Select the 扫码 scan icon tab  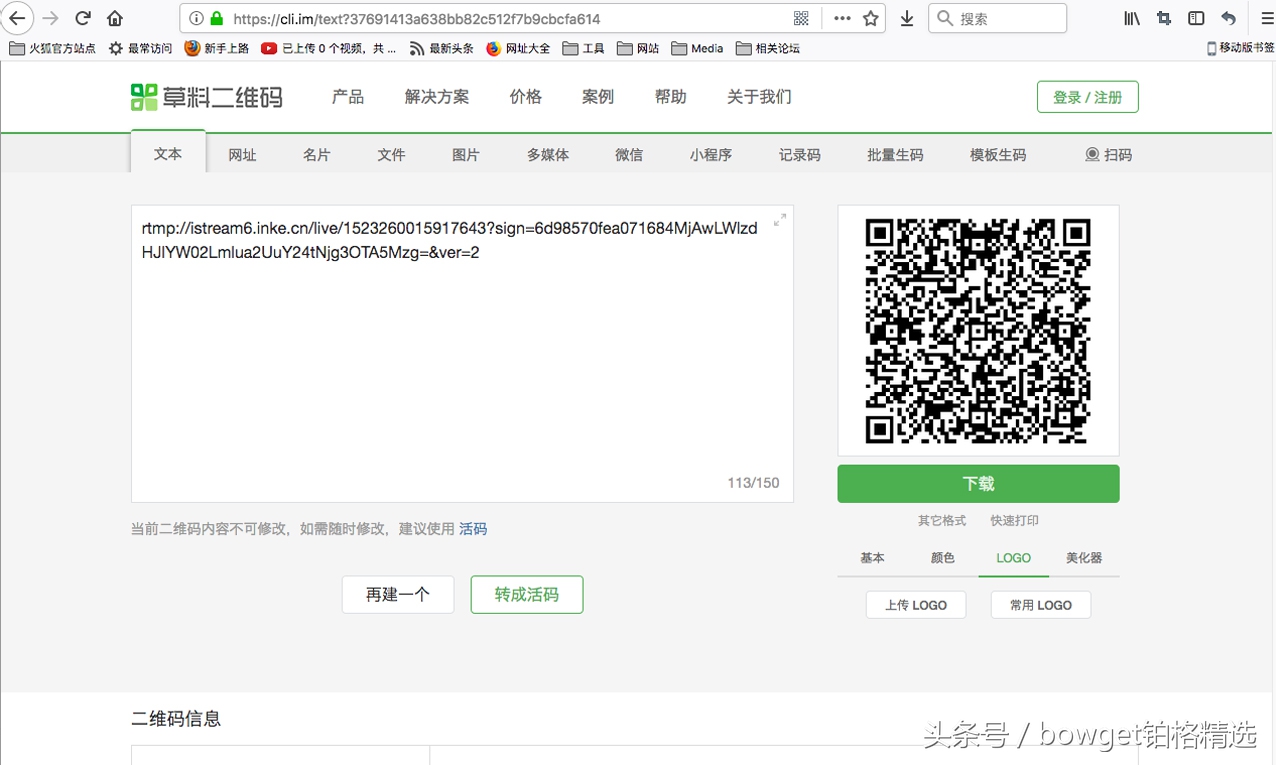(x=1109, y=154)
